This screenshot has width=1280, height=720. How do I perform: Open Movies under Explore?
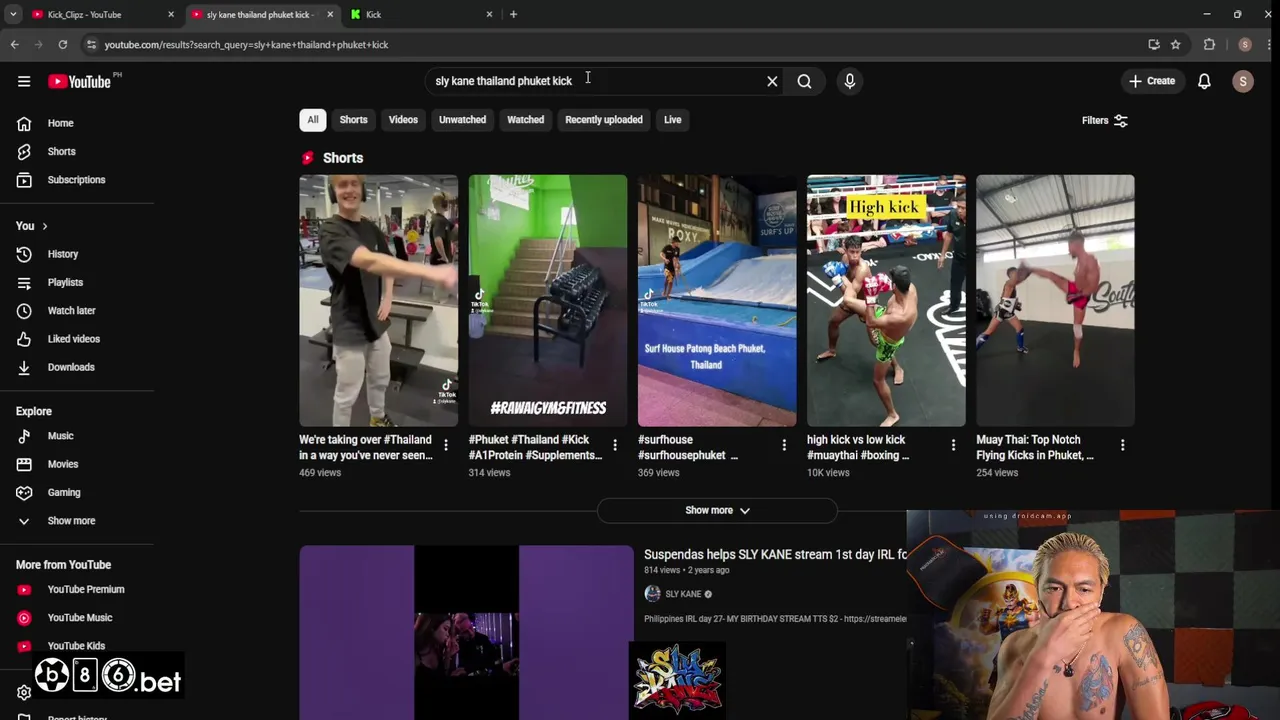tap(77, 464)
